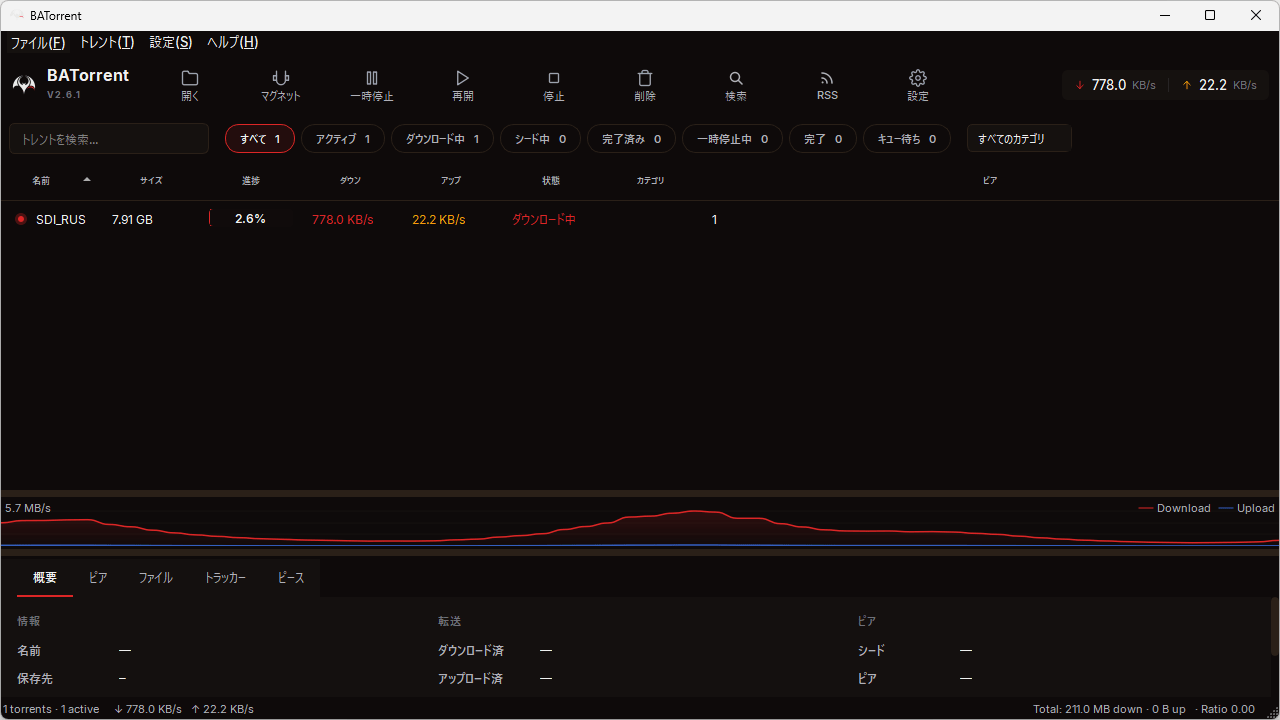Screen dimensions: 1280x720
Task: Switch to the トラッカー tab
Action: click(225, 578)
